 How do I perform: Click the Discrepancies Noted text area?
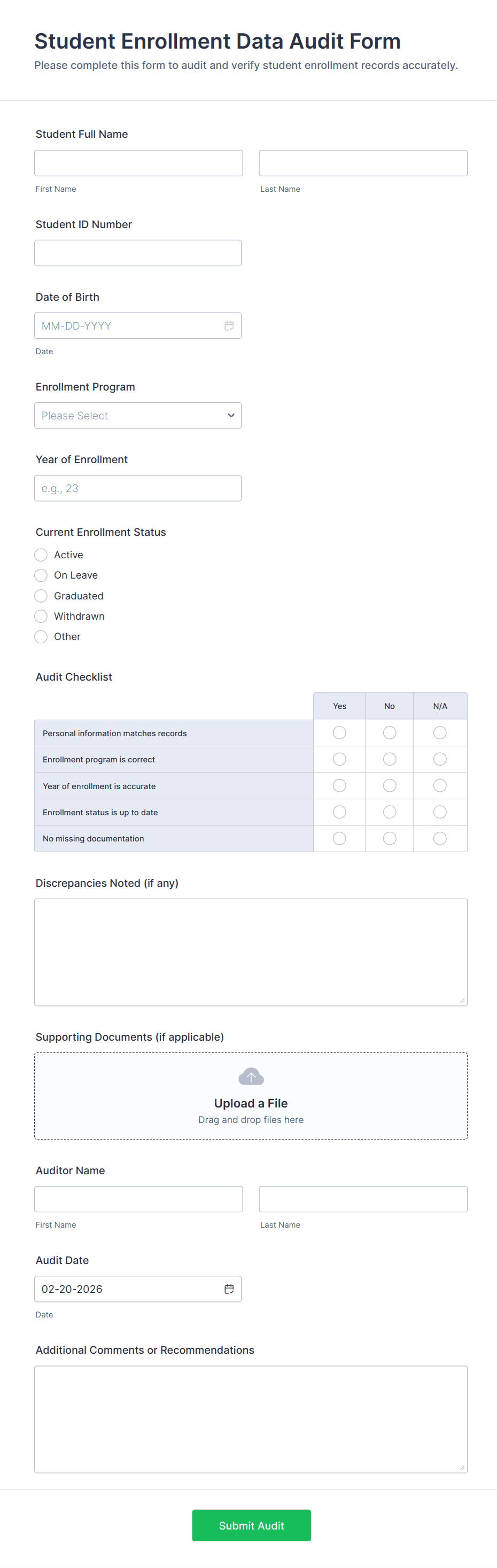coord(251,952)
